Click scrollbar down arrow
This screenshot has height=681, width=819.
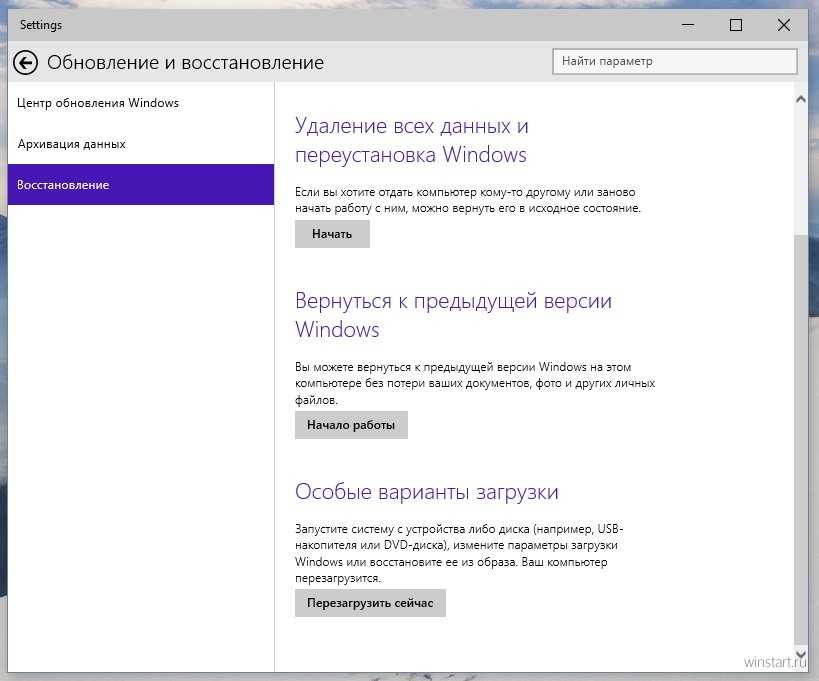click(x=801, y=653)
